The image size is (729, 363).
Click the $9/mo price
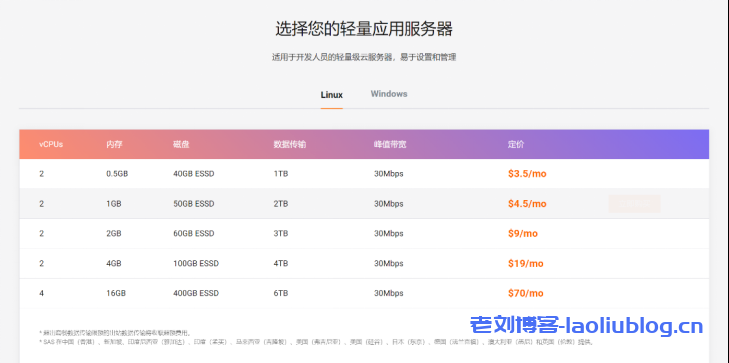(523, 233)
